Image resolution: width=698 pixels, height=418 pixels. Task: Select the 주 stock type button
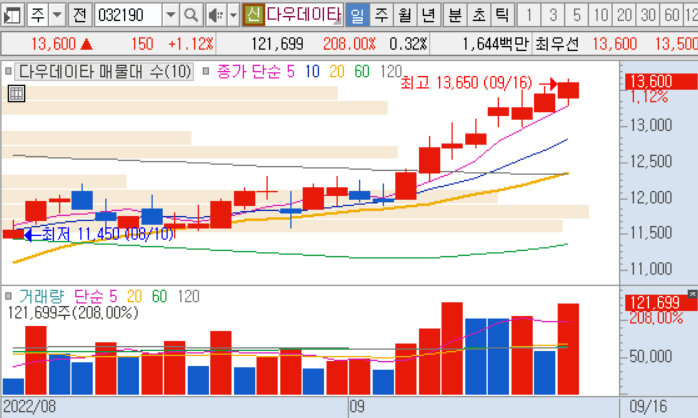(37, 15)
